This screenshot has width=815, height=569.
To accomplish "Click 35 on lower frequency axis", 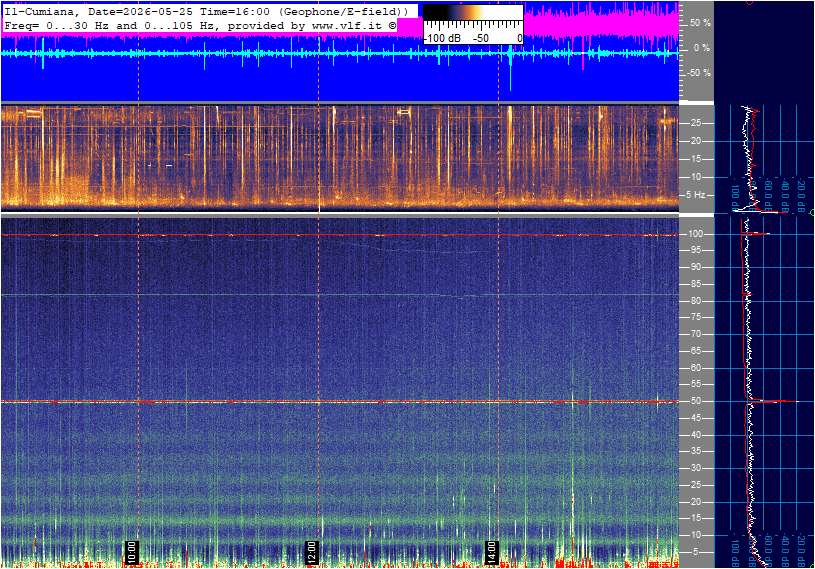I will pos(695,452).
